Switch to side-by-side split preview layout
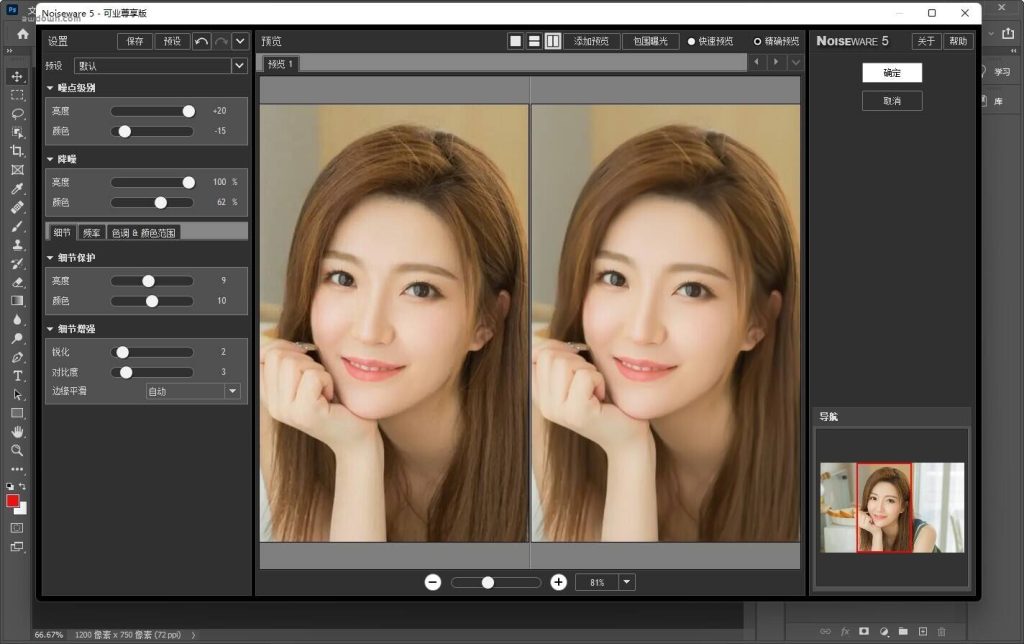 [x=553, y=41]
